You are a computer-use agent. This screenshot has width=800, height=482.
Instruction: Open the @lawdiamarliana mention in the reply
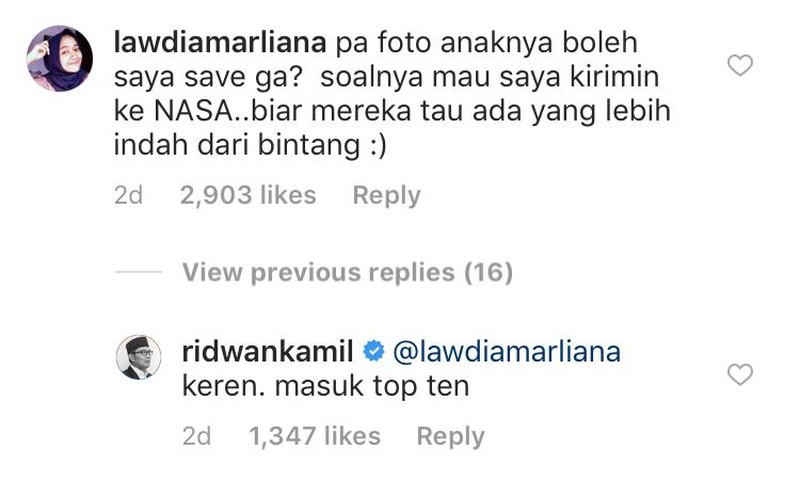click(x=507, y=352)
